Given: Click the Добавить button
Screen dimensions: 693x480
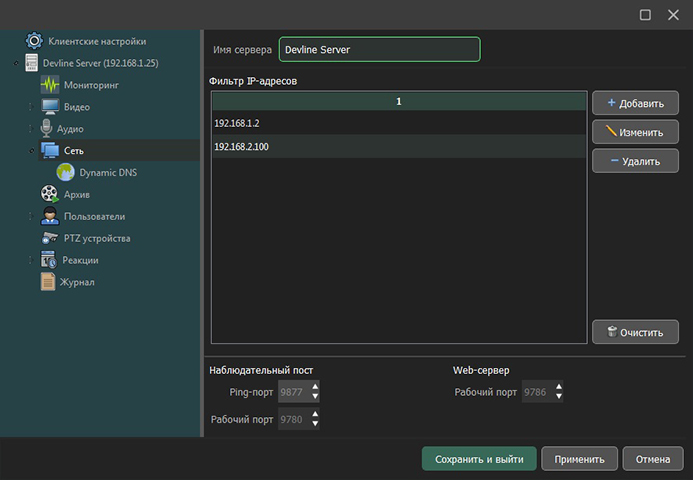Looking at the screenshot, I should click(635, 103).
